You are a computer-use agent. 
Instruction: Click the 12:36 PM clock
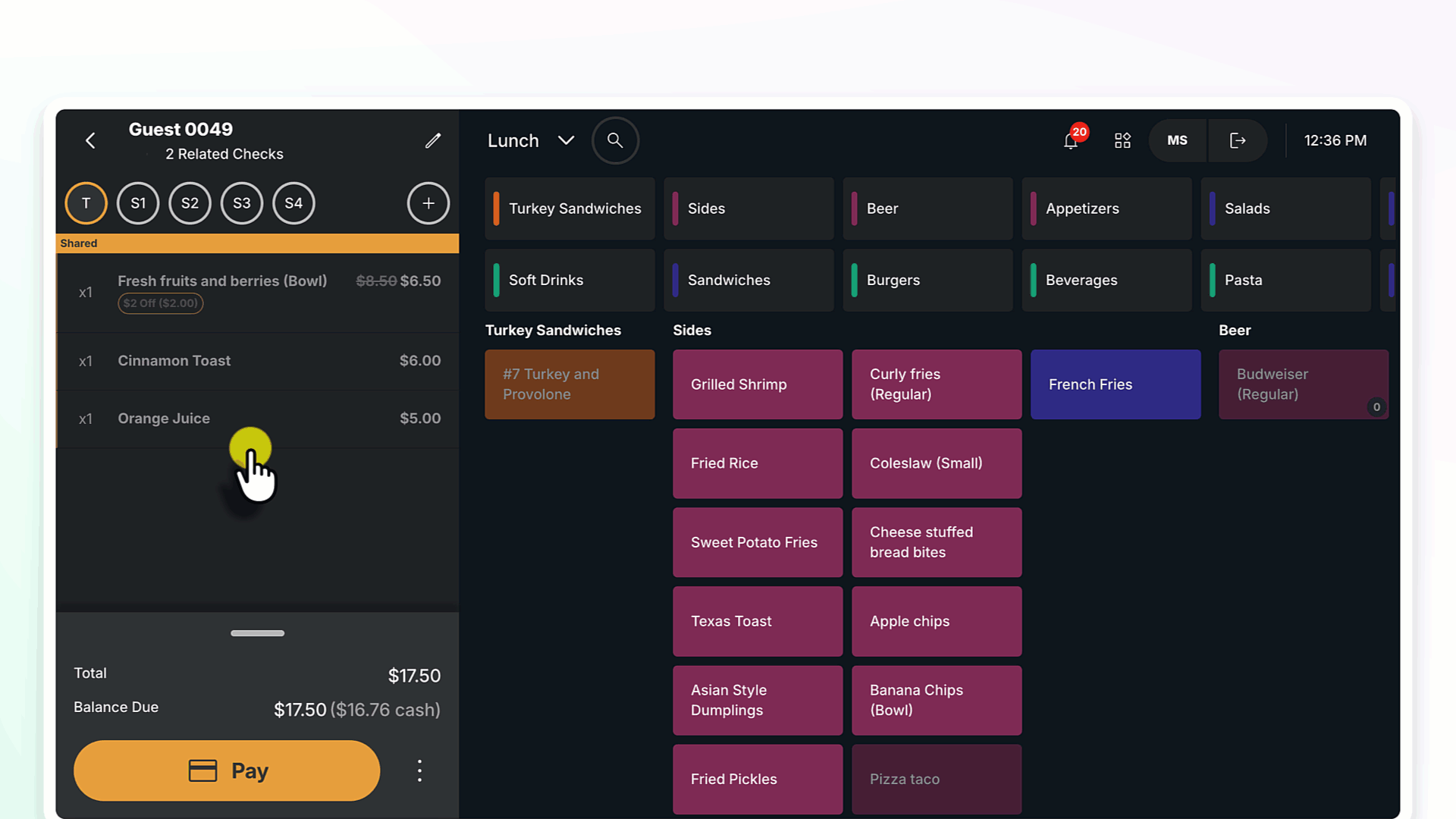[1335, 140]
